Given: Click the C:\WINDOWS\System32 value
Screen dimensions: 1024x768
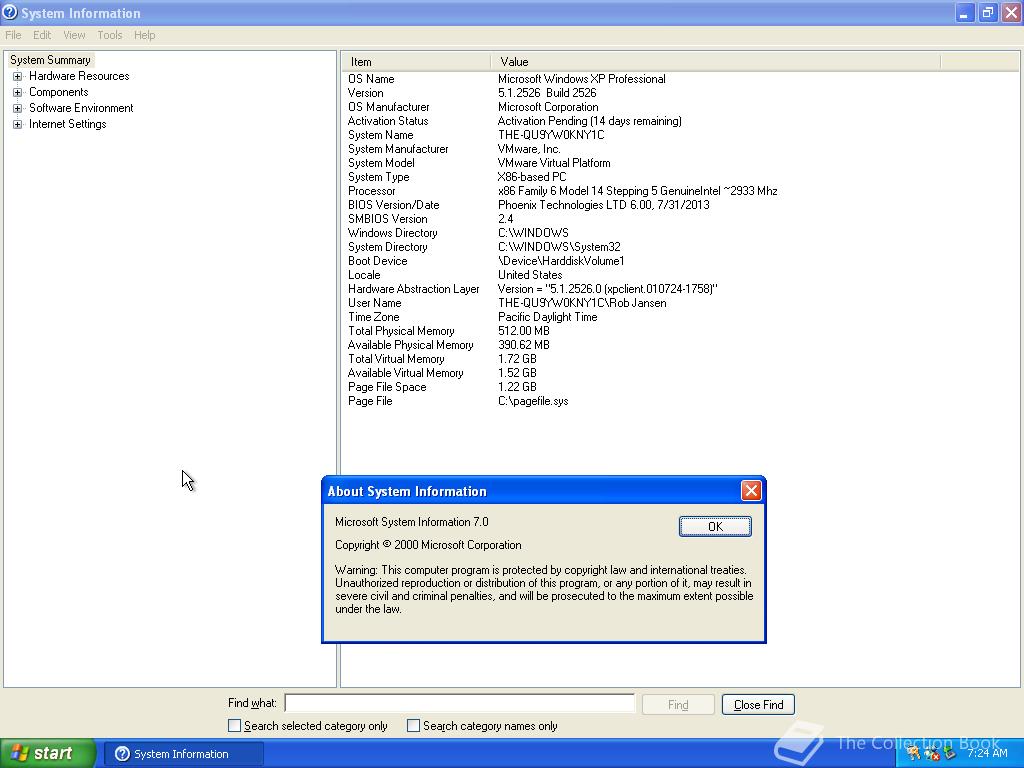Looking at the screenshot, I should [559, 248].
